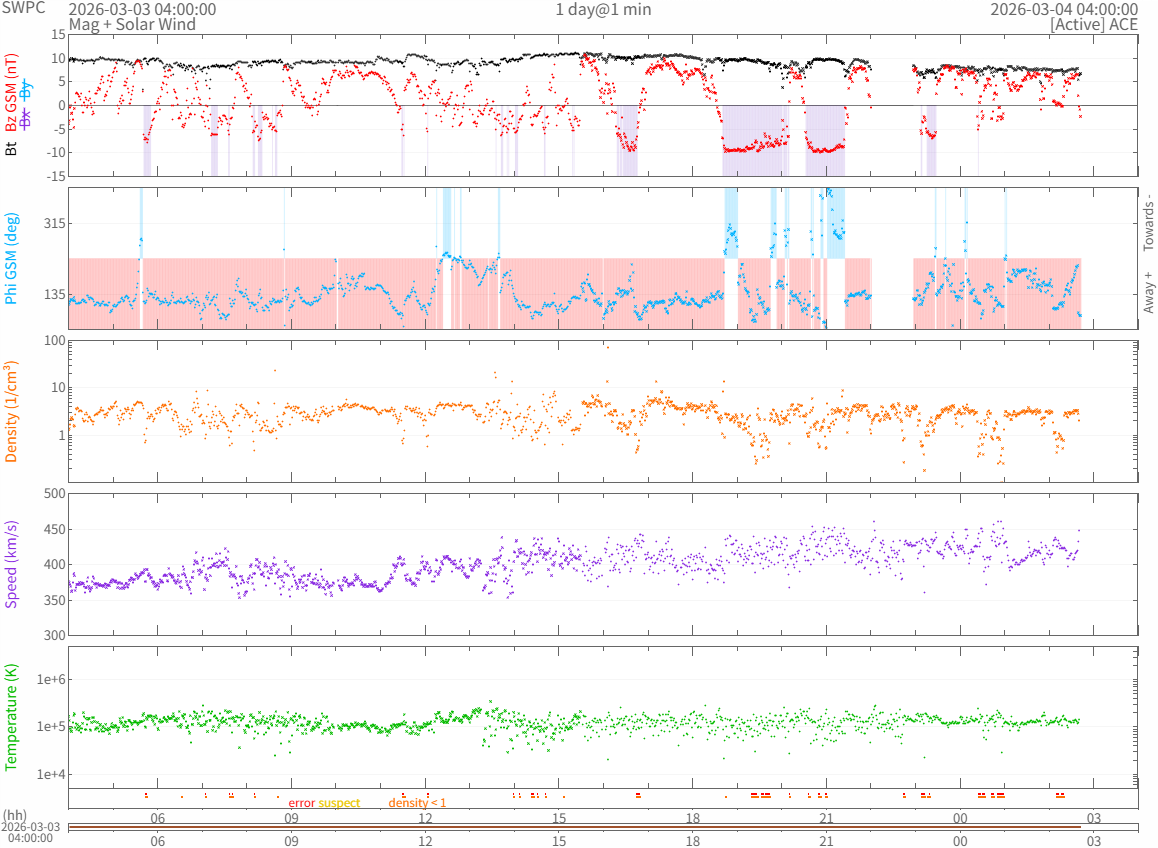Viewport: 1158px width, 848px height.
Task: Open the [Active] ACE source selector
Action: coord(1093,23)
